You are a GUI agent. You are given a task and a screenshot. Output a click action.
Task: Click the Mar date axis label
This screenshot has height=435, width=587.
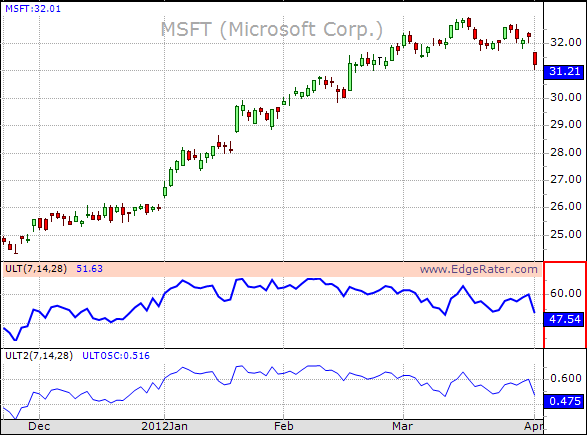[402, 426]
